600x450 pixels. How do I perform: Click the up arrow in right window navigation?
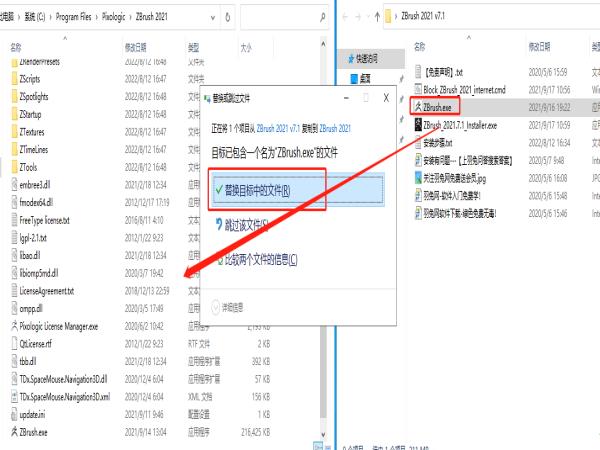tap(377, 16)
